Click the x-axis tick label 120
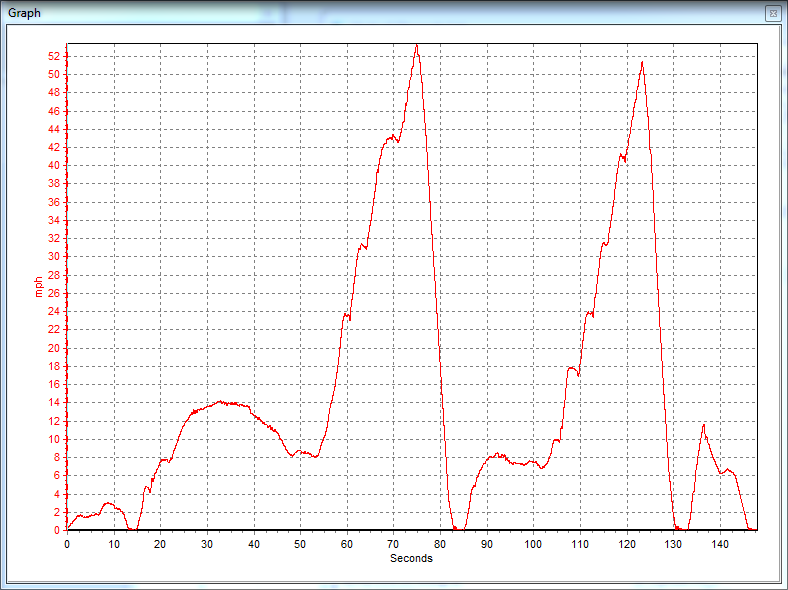This screenshot has height=590, width=788. (626, 544)
